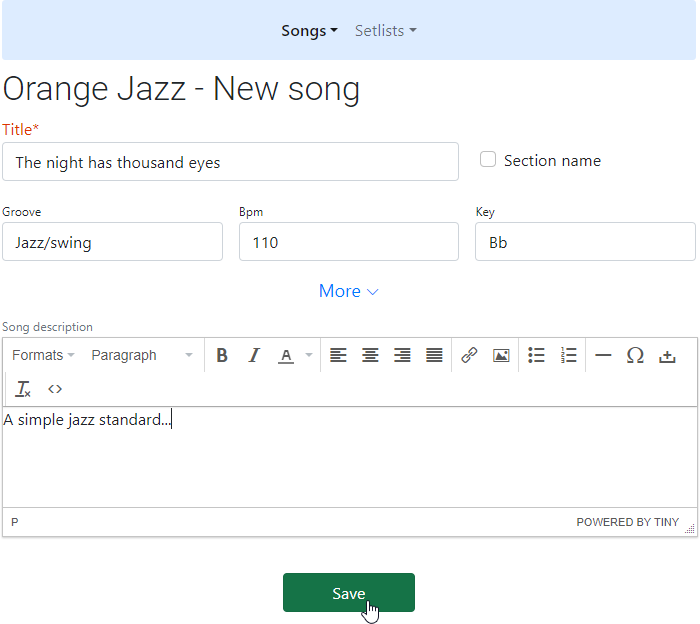Toggle bold formatting in editor toolbar

[222, 355]
